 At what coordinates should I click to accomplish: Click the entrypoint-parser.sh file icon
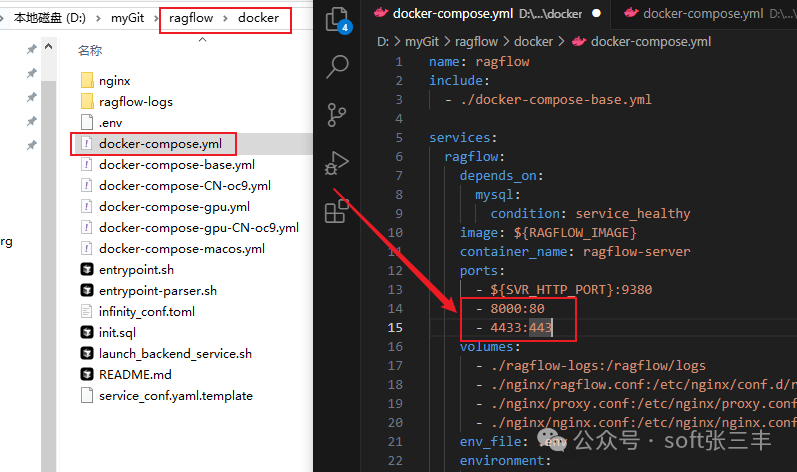coord(87,290)
